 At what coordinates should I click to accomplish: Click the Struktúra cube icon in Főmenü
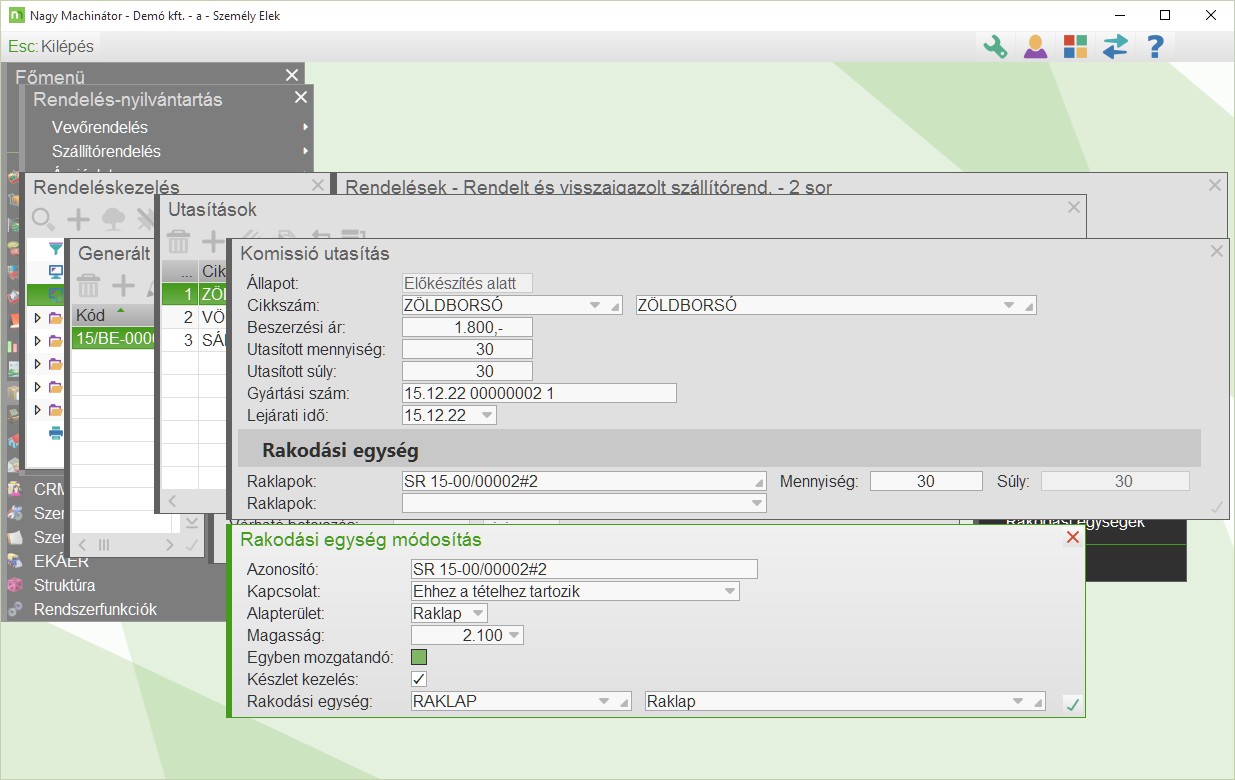pyautogui.click(x=14, y=585)
